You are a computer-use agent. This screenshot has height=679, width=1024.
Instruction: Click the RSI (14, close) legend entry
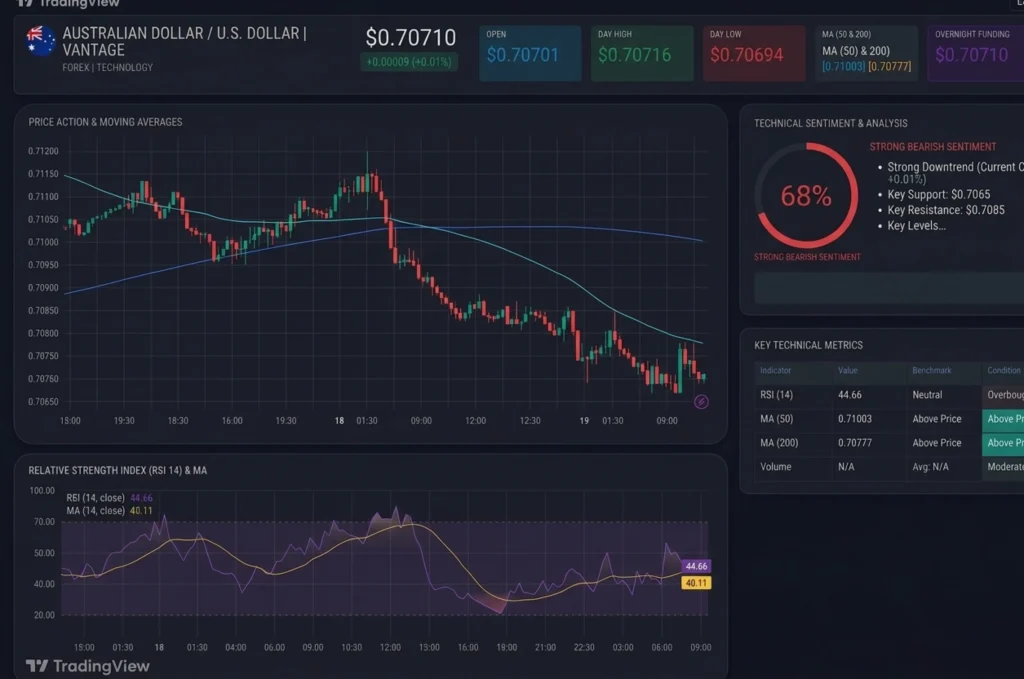109,497
